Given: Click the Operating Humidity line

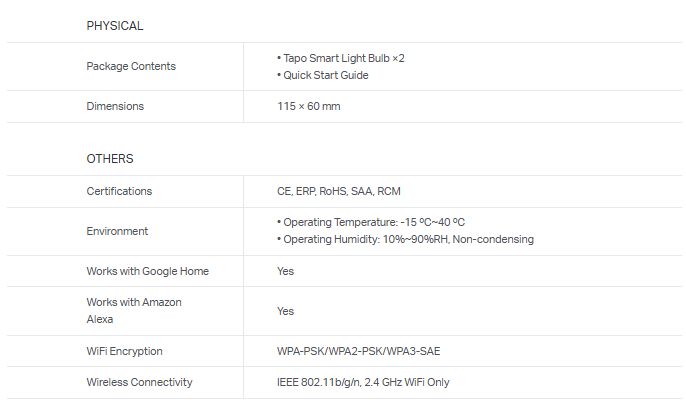Looking at the screenshot, I should click(405, 239).
